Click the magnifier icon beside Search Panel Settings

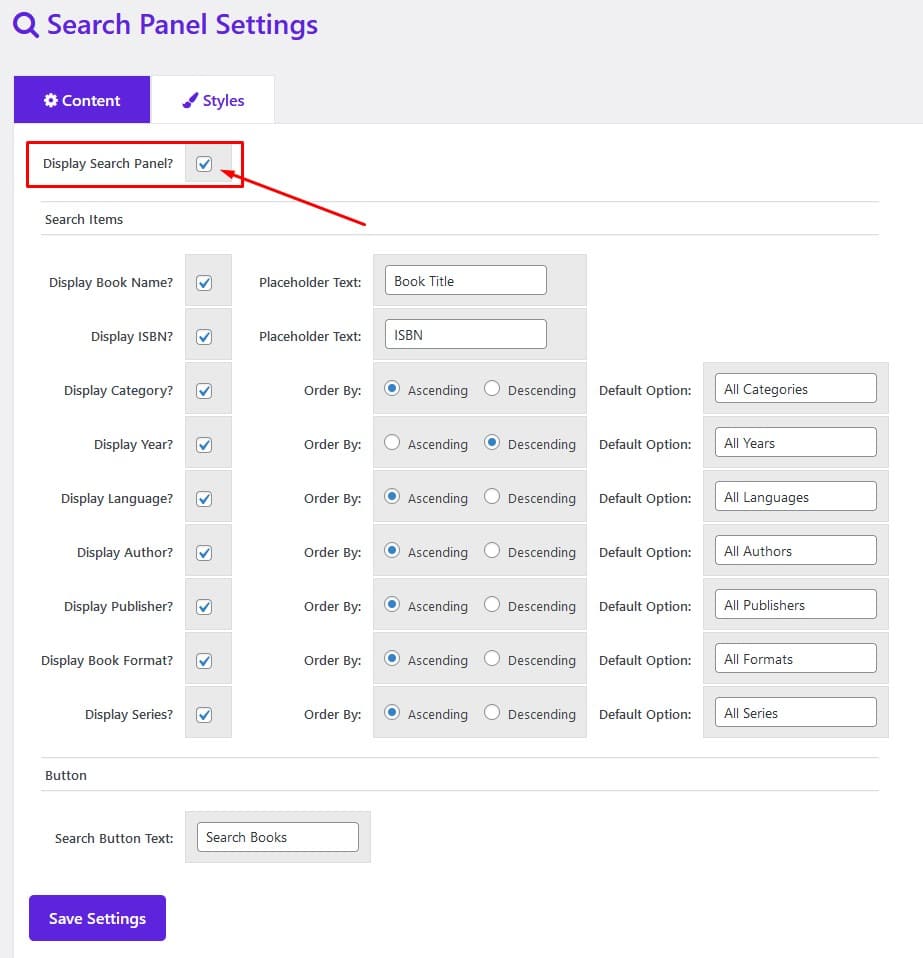click(26, 25)
